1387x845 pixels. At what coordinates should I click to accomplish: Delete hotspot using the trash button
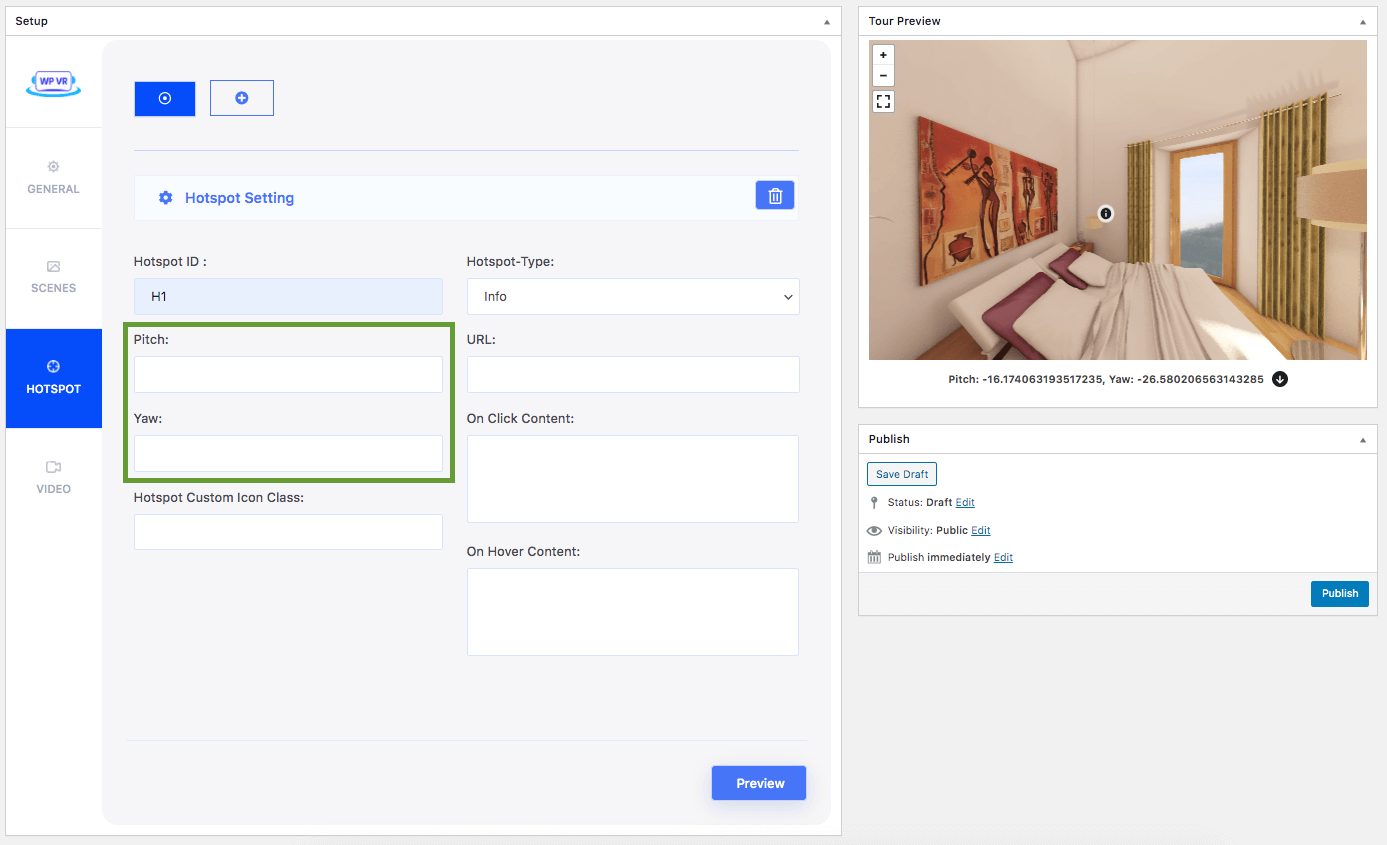(775, 196)
